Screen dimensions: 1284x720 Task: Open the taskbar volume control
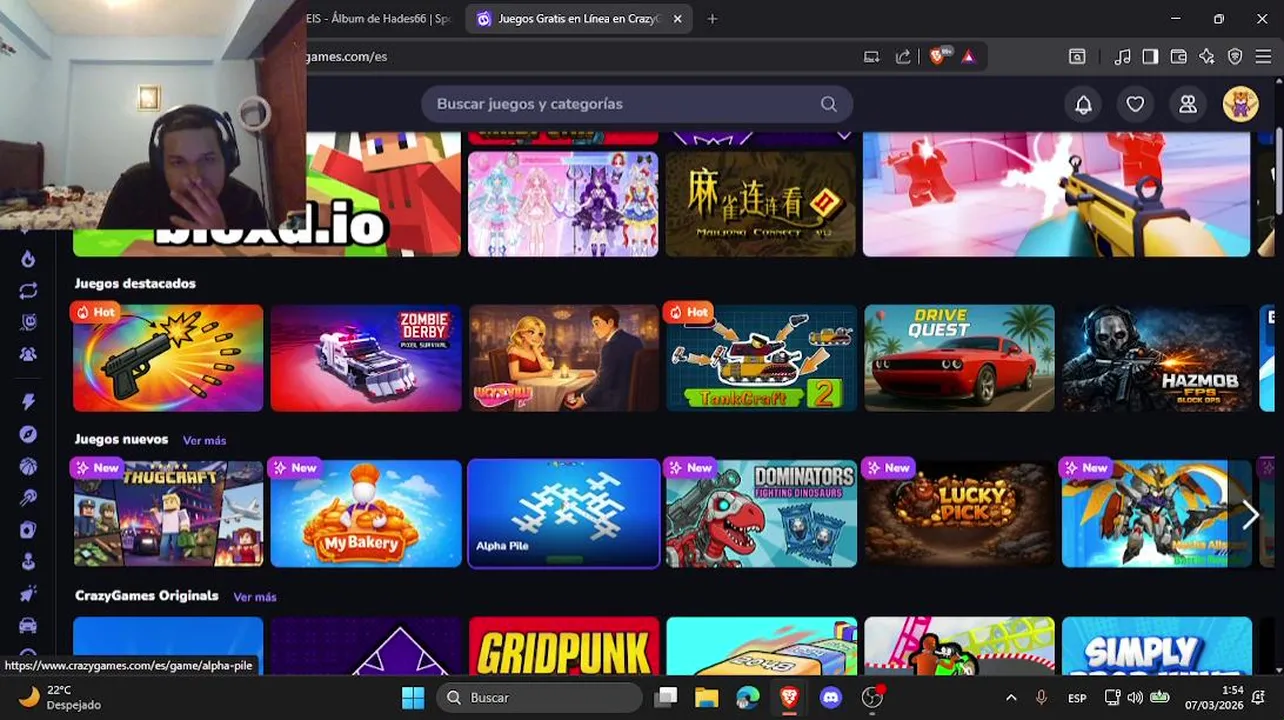(1135, 698)
